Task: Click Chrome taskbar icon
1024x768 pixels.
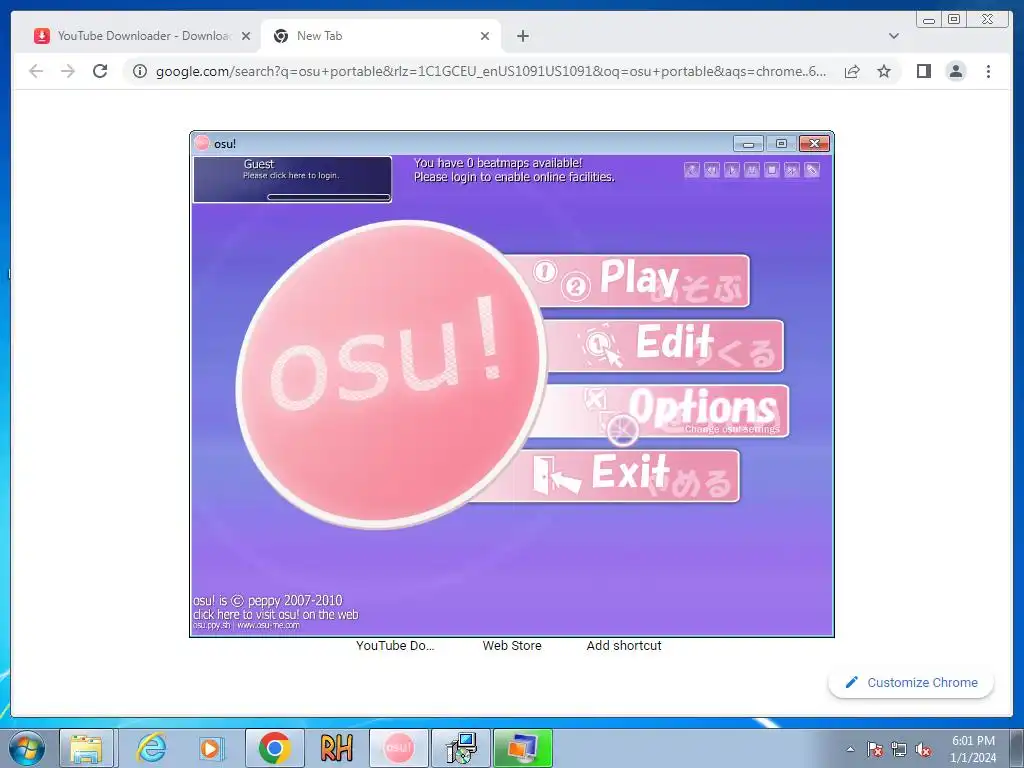Action: [274, 748]
